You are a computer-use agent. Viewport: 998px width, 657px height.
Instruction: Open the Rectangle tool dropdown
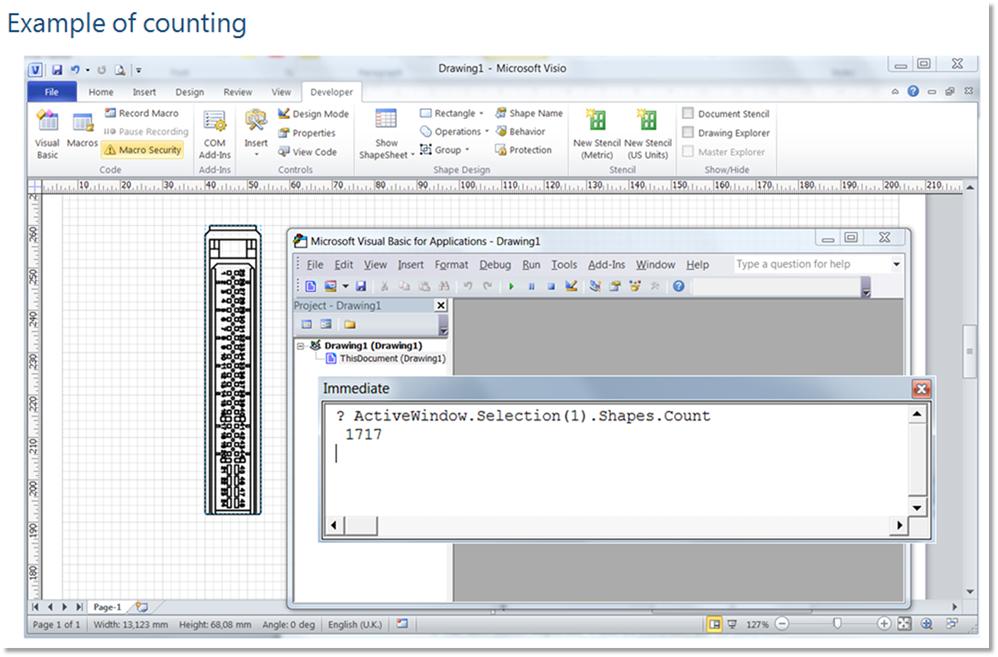[451, 113]
